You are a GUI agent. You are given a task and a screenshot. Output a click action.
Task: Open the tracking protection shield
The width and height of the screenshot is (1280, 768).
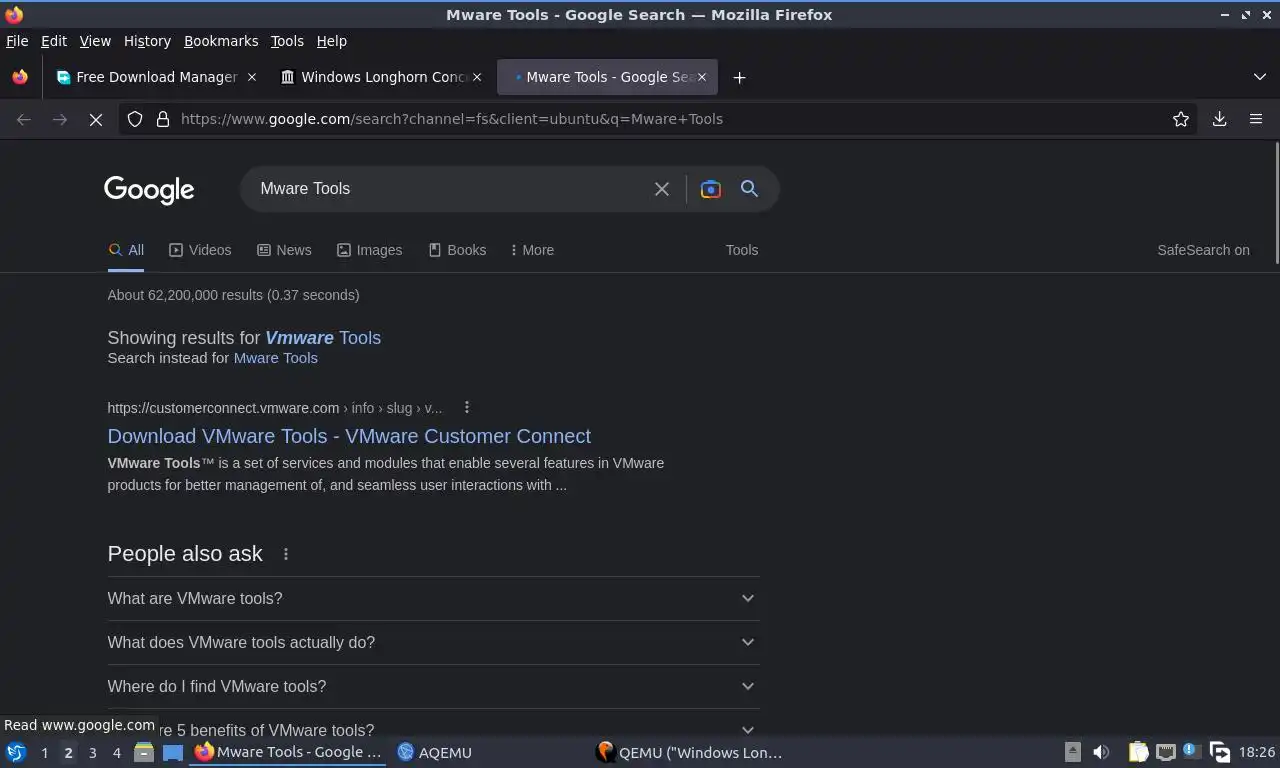coord(135,119)
